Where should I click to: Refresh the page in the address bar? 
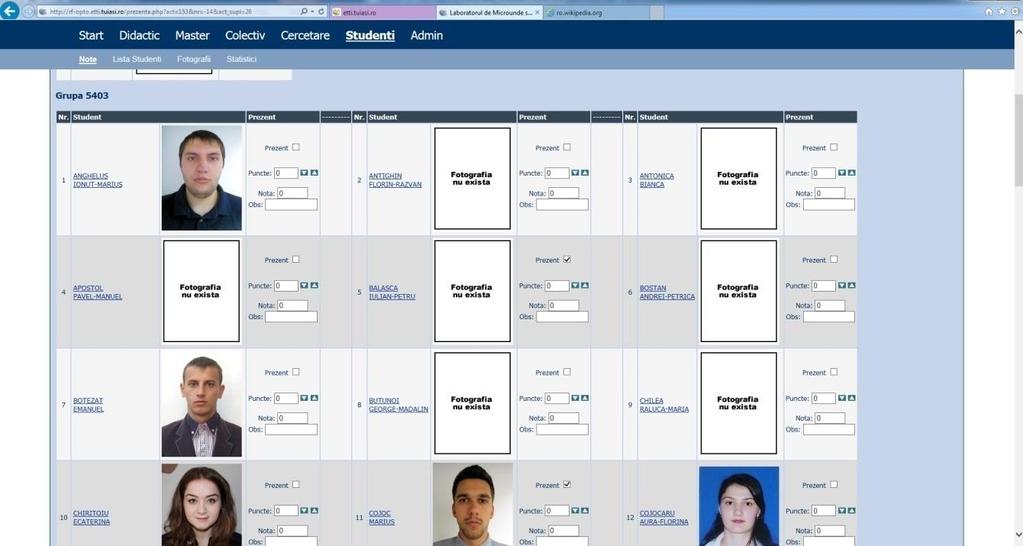322,12
